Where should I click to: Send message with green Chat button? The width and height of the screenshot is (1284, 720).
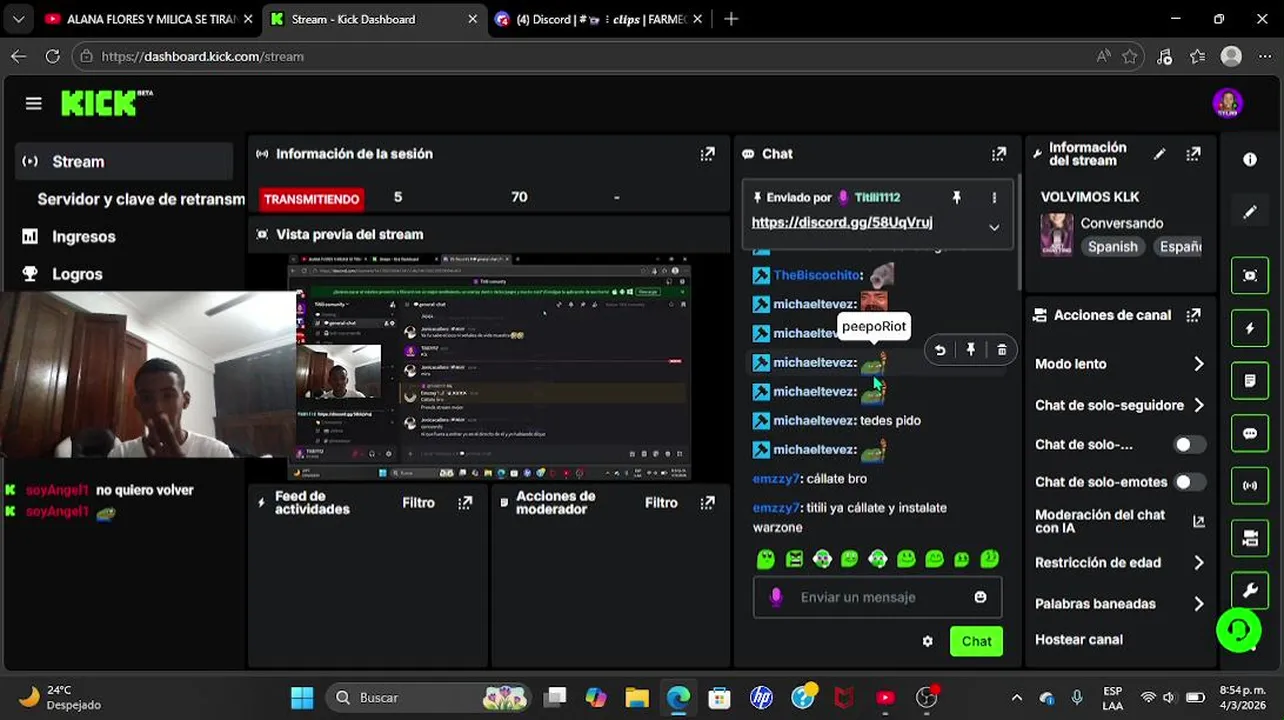click(x=976, y=641)
